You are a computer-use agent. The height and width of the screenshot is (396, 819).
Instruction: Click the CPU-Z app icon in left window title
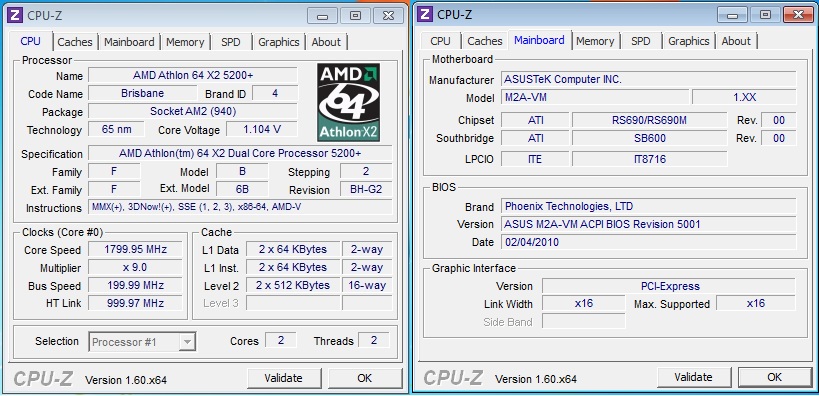tap(15, 15)
